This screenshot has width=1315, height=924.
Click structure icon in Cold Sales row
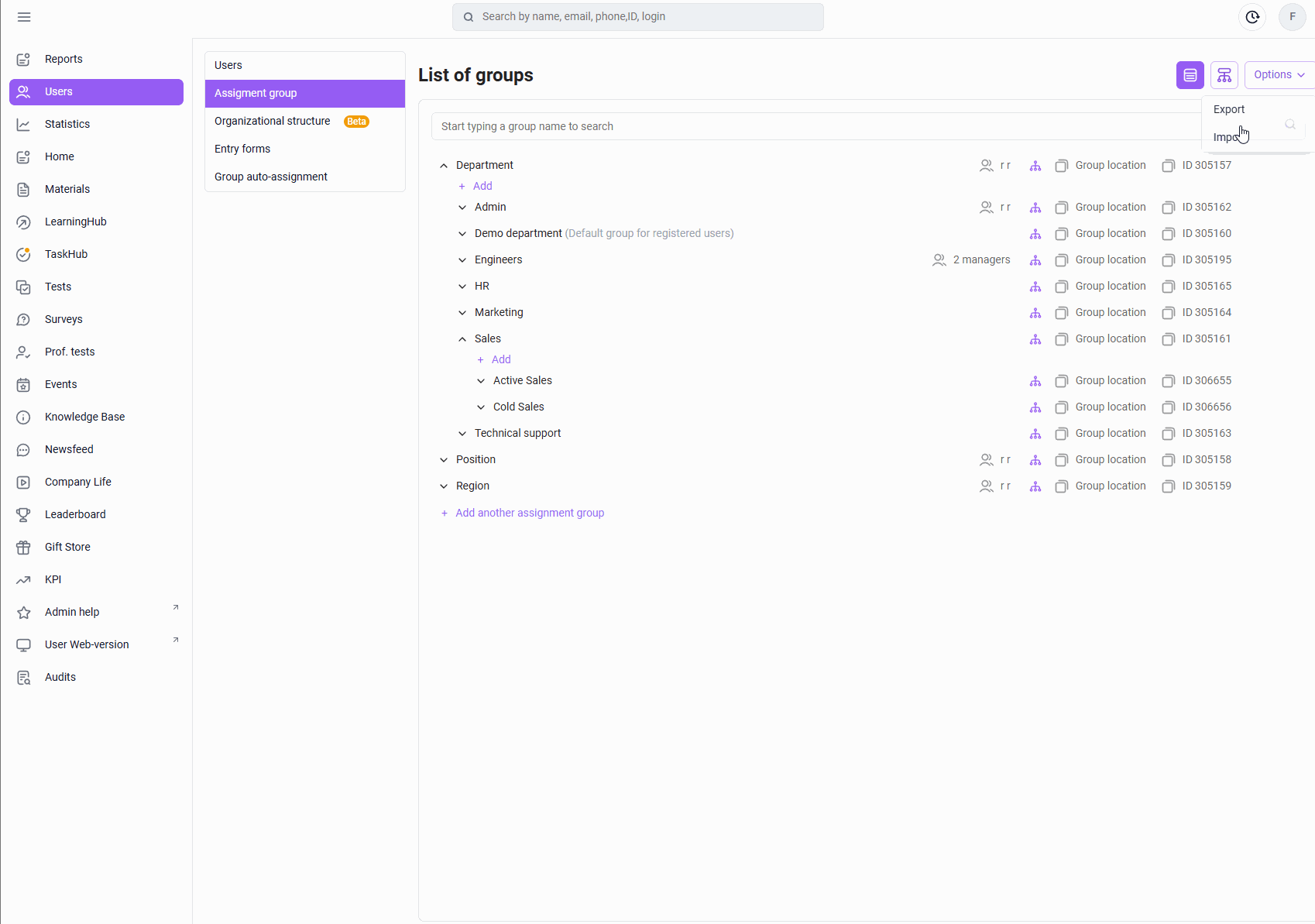click(x=1035, y=407)
